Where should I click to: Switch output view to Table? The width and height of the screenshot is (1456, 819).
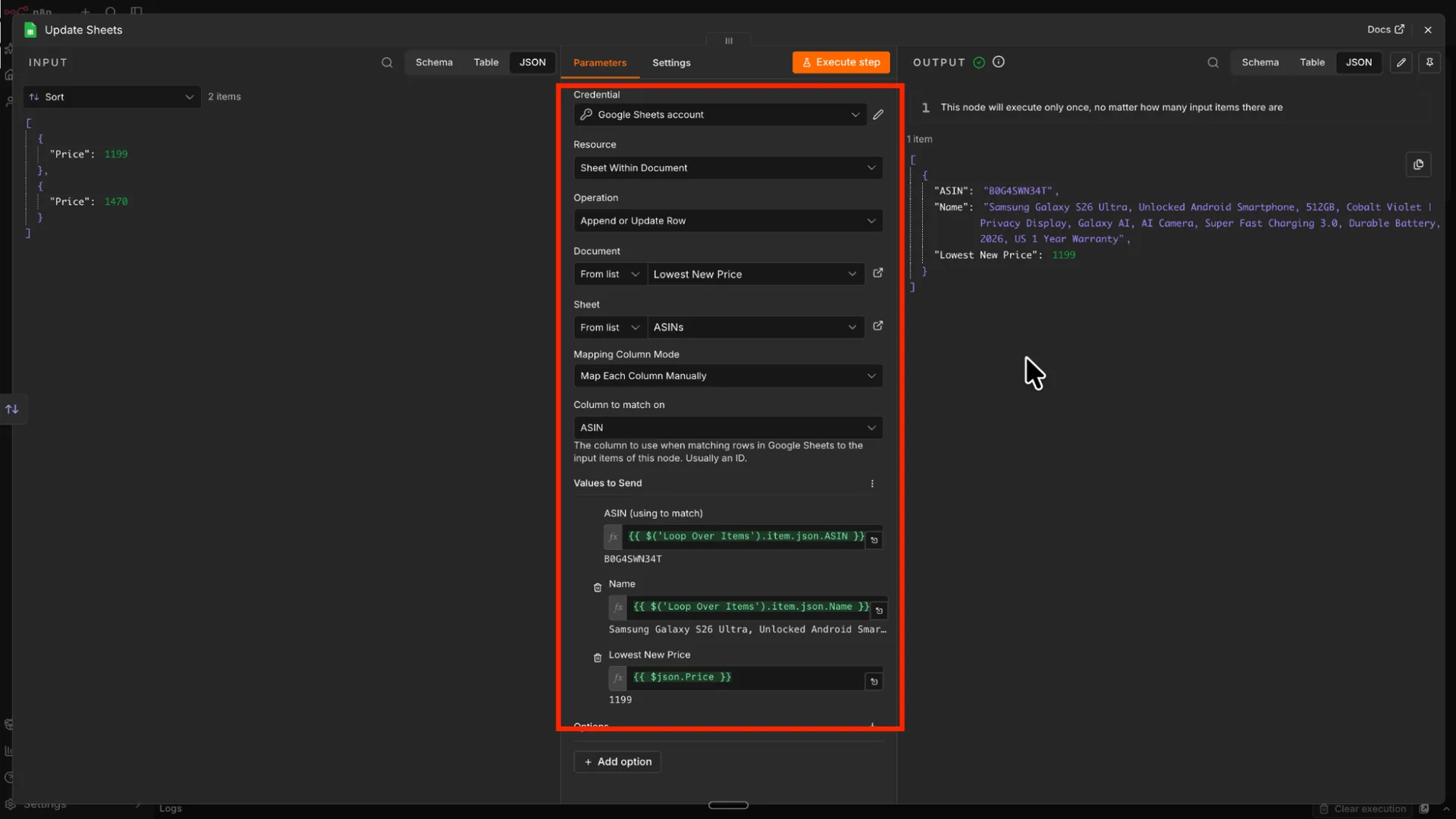1312,62
